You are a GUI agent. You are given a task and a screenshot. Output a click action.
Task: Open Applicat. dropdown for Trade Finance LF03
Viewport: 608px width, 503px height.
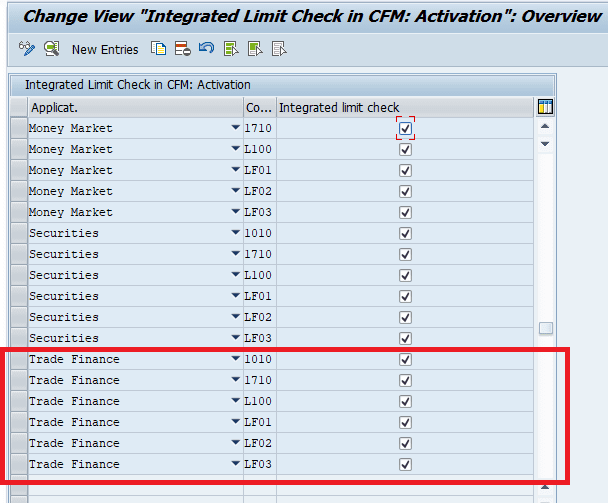[235, 464]
